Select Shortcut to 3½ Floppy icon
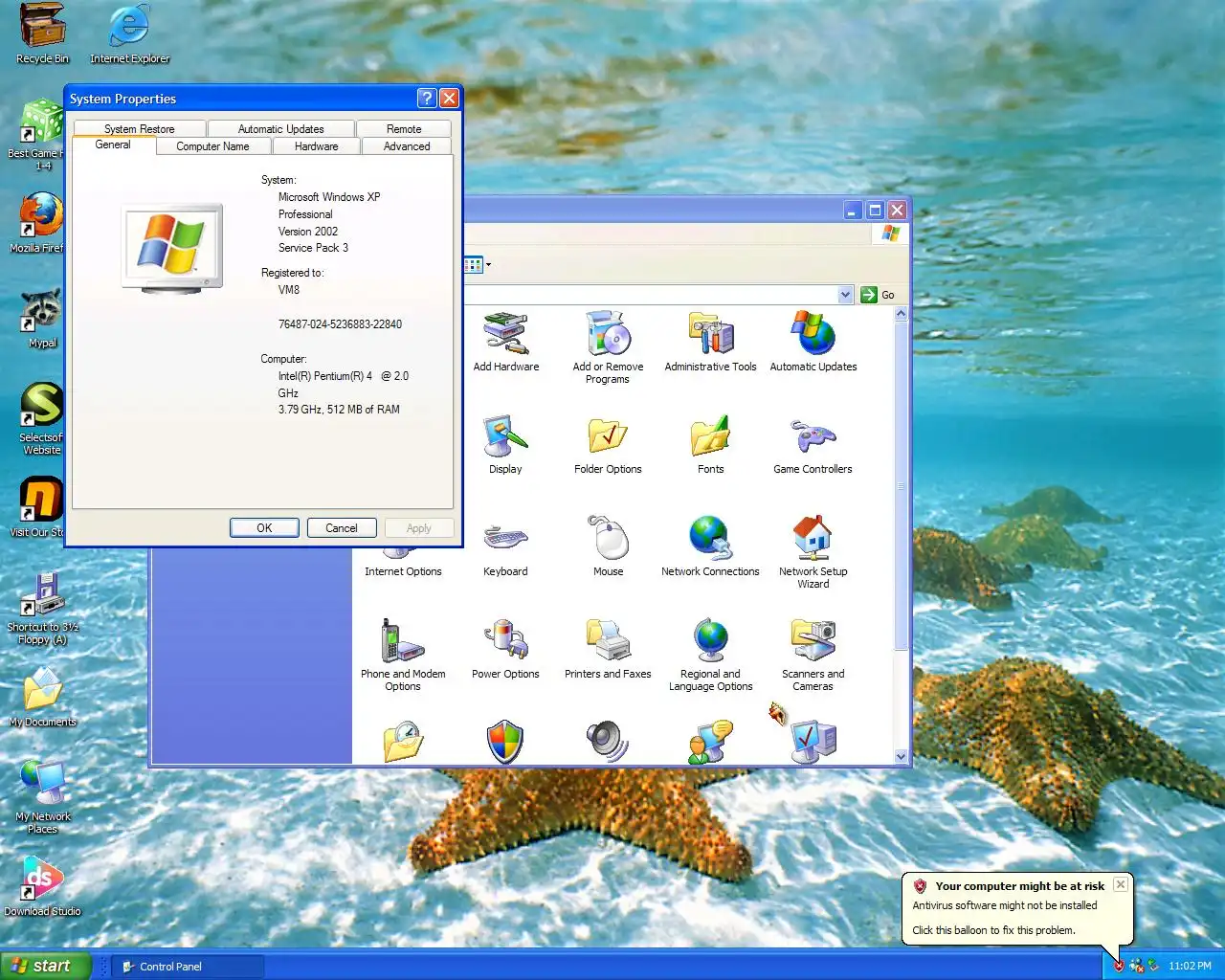The width and height of the screenshot is (1225, 980). (x=42, y=609)
